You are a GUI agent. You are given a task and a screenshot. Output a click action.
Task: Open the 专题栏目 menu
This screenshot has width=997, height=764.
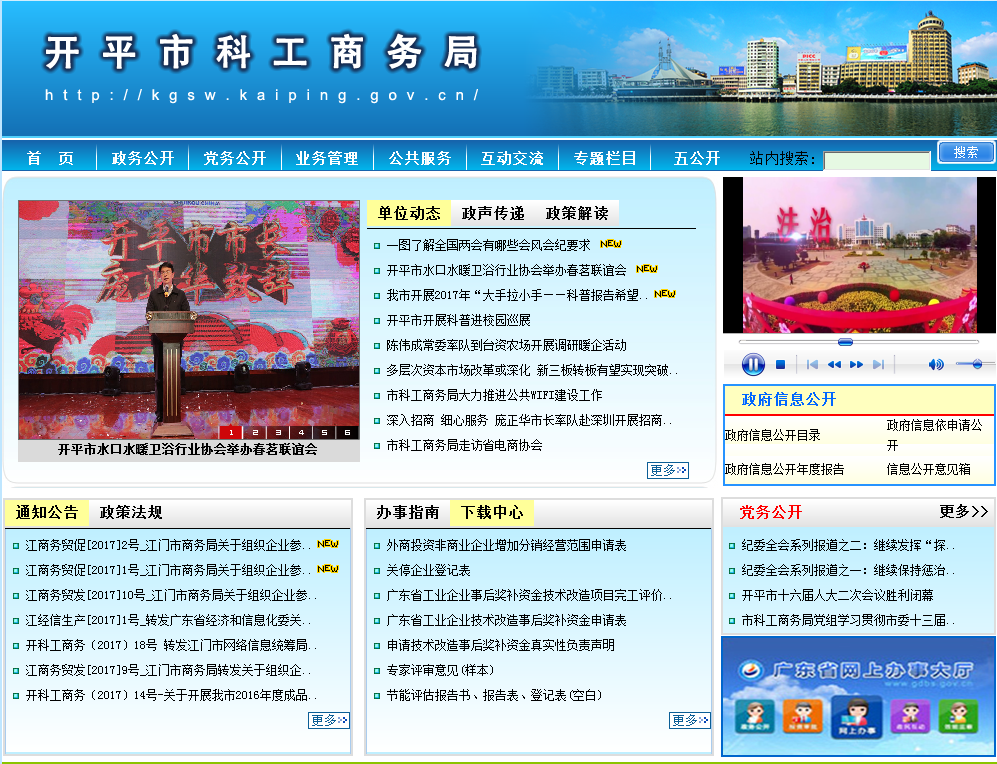click(605, 158)
